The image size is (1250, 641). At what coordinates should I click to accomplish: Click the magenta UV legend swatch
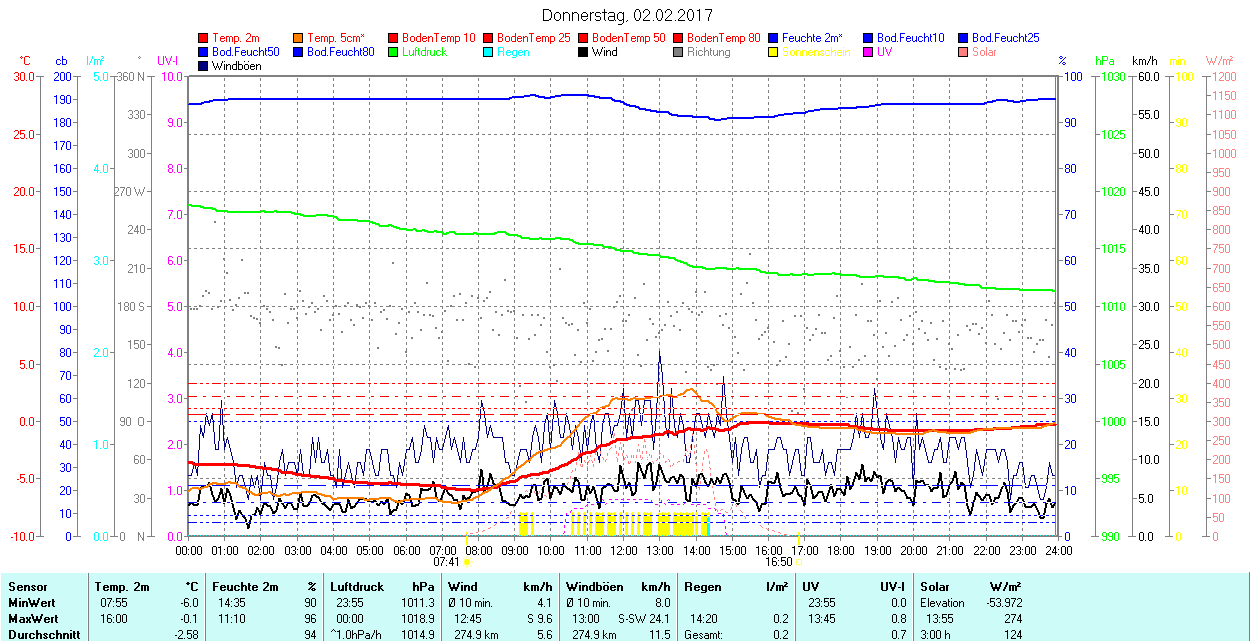(868, 52)
